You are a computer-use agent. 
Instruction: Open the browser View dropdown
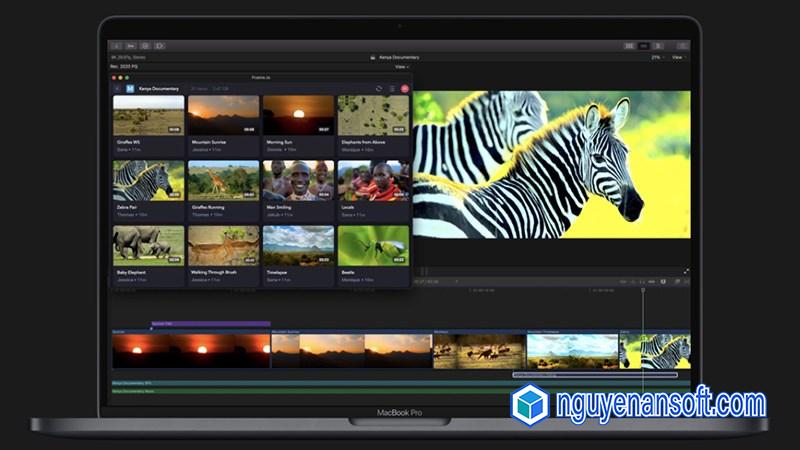click(x=401, y=67)
